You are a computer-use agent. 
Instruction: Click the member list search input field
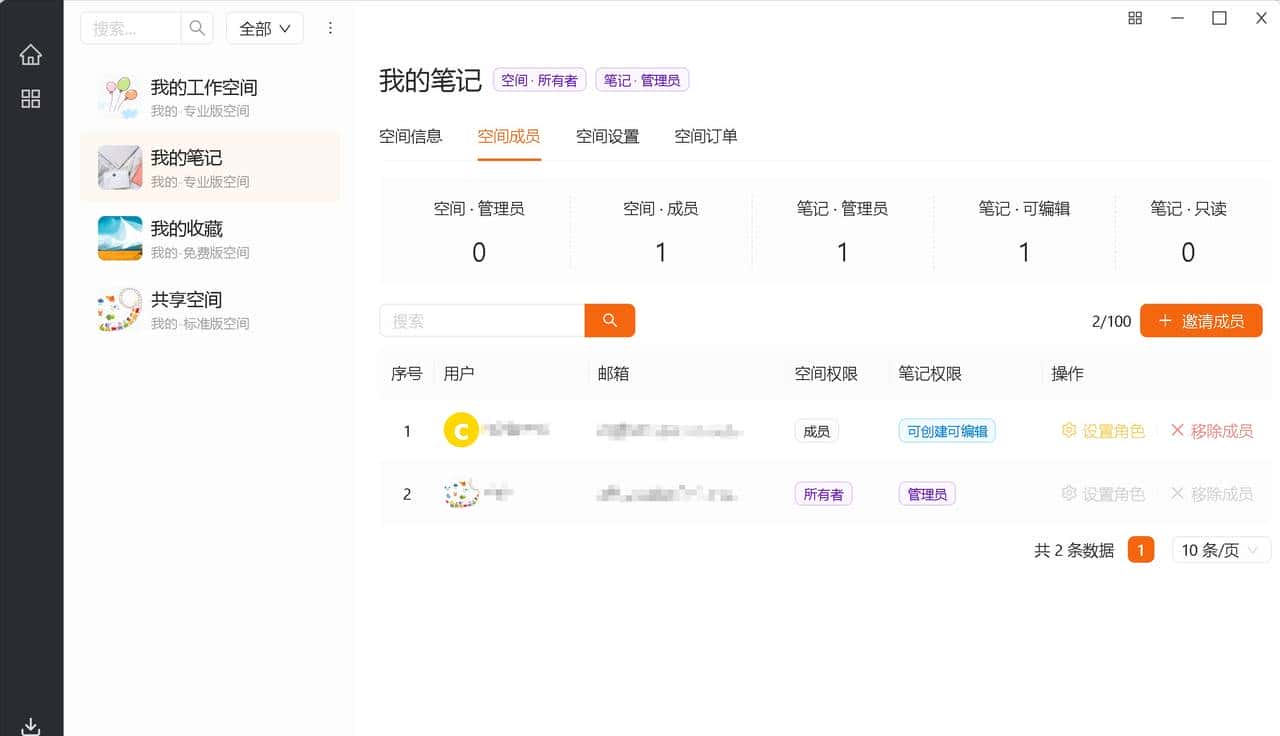481,320
